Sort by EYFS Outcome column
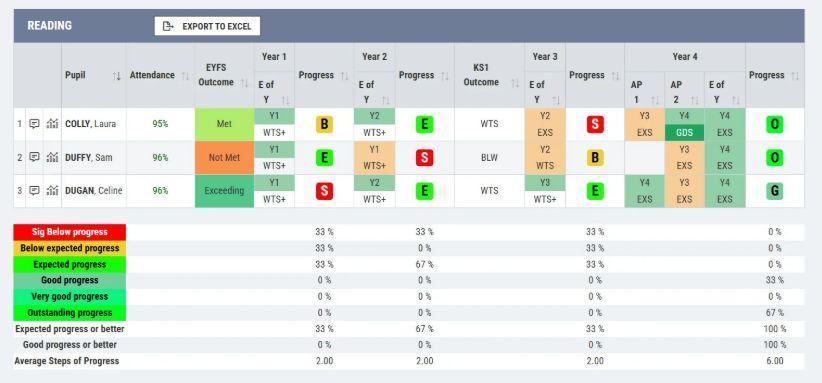The width and height of the screenshot is (822, 383). [245, 83]
